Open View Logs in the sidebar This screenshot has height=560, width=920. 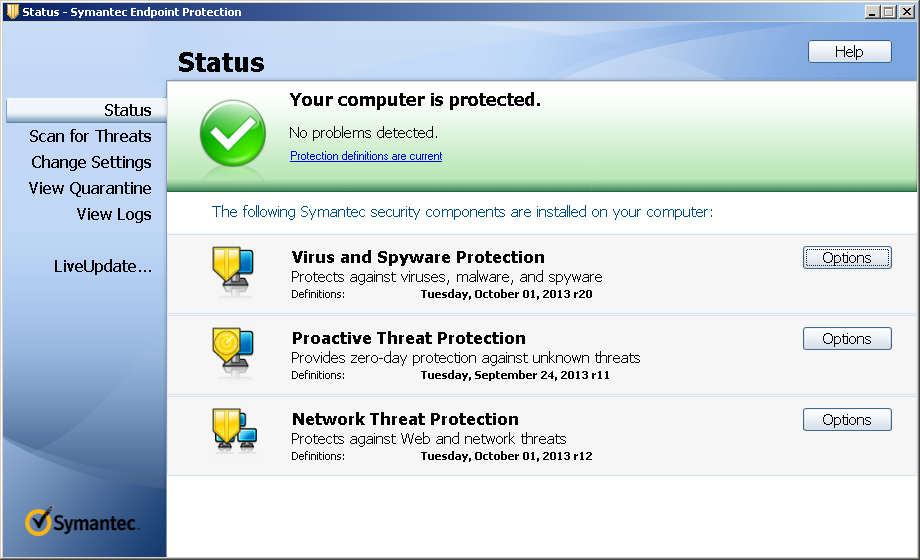point(114,214)
